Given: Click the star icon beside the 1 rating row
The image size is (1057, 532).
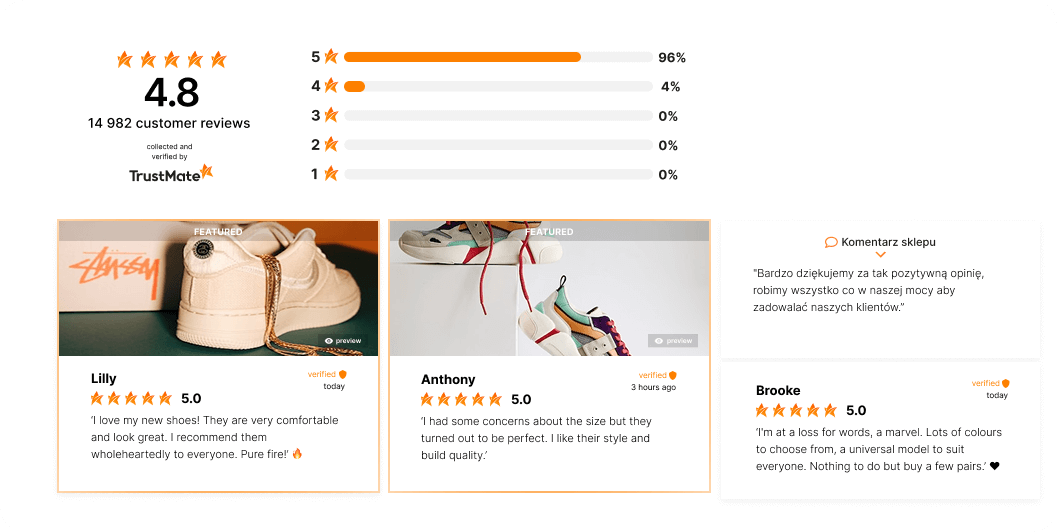Looking at the screenshot, I should pyautogui.click(x=331, y=174).
